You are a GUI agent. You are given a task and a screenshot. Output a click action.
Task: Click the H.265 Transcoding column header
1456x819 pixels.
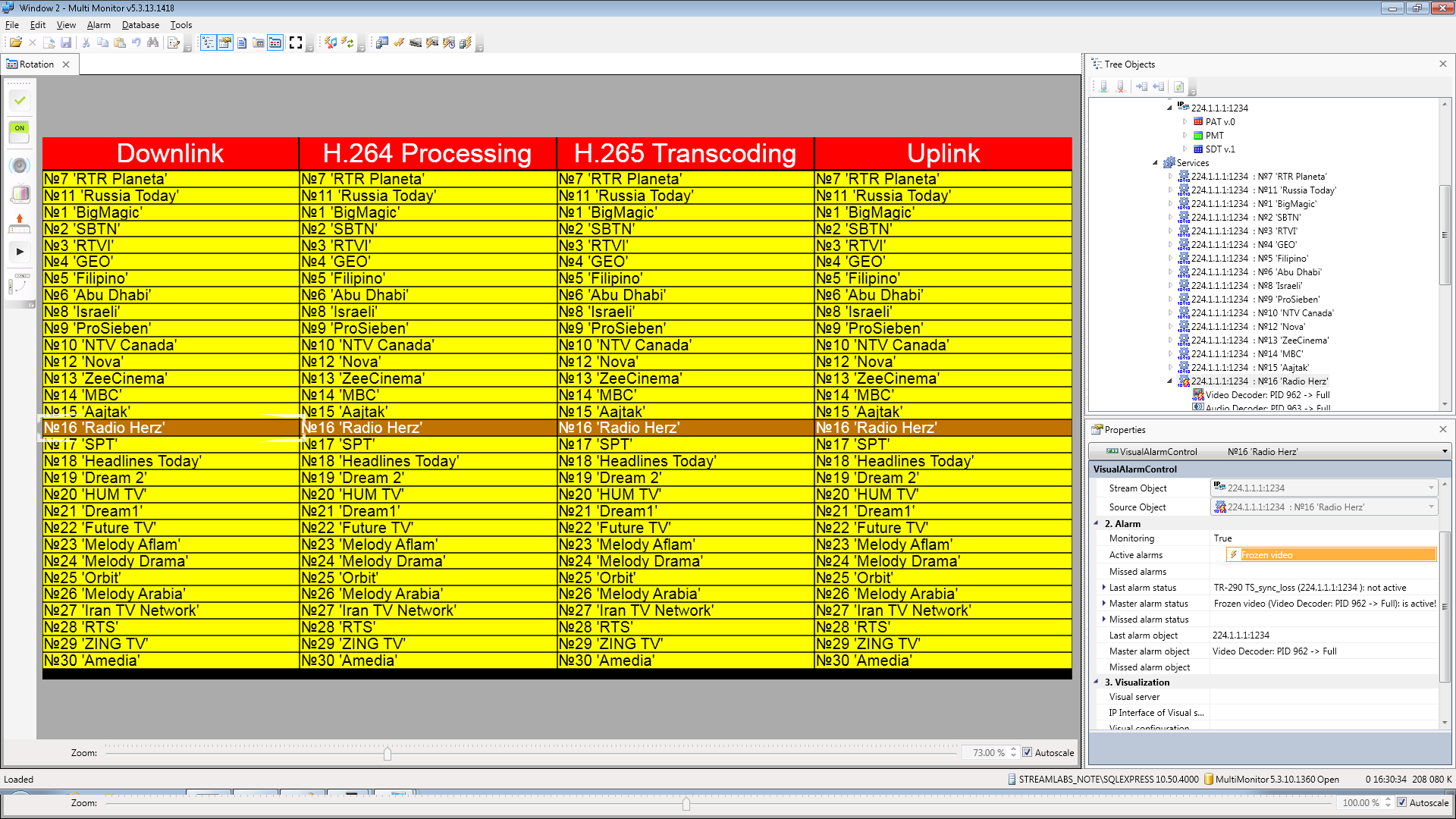pos(685,153)
